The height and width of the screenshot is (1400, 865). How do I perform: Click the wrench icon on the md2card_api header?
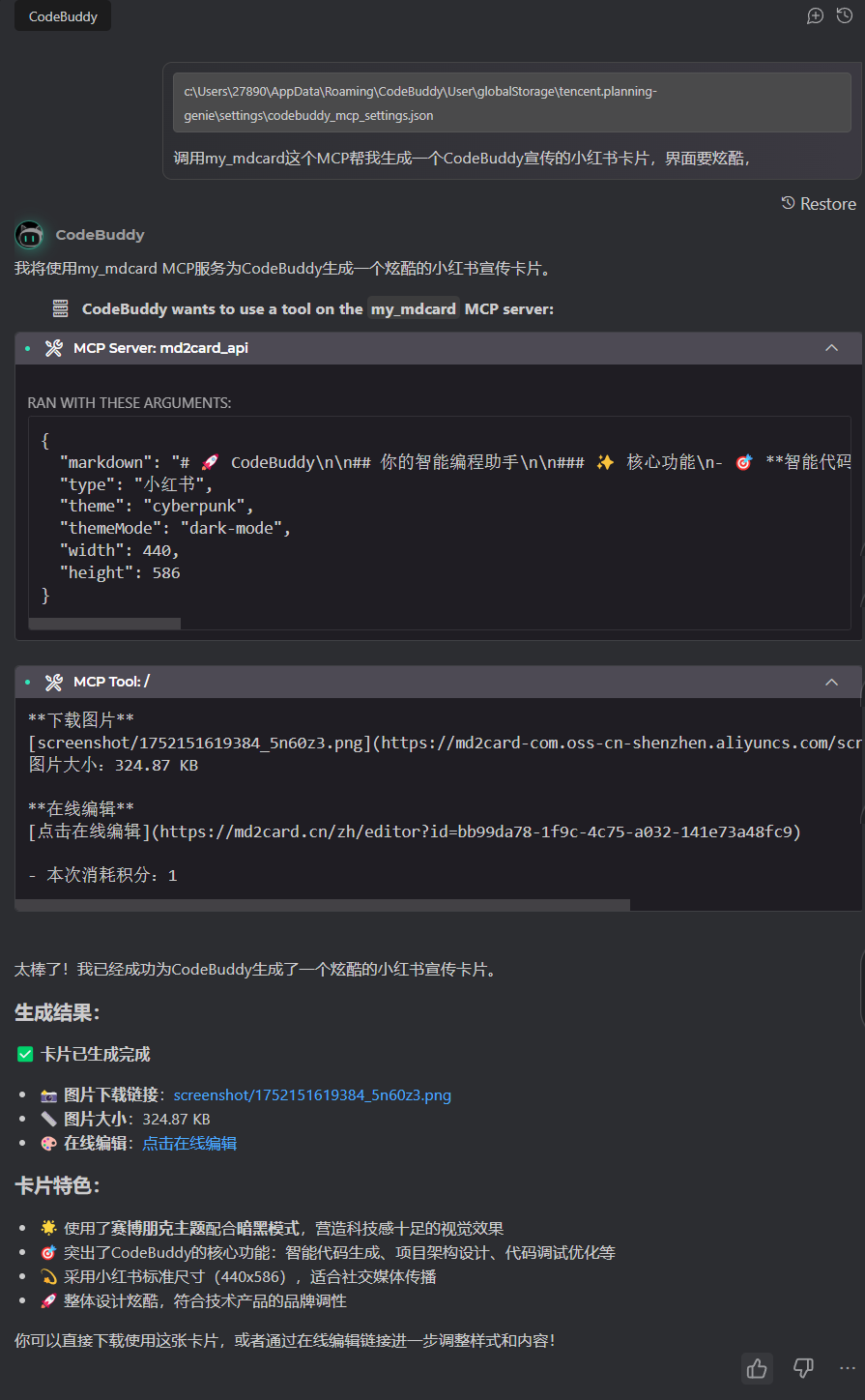(x=54, y=347)
